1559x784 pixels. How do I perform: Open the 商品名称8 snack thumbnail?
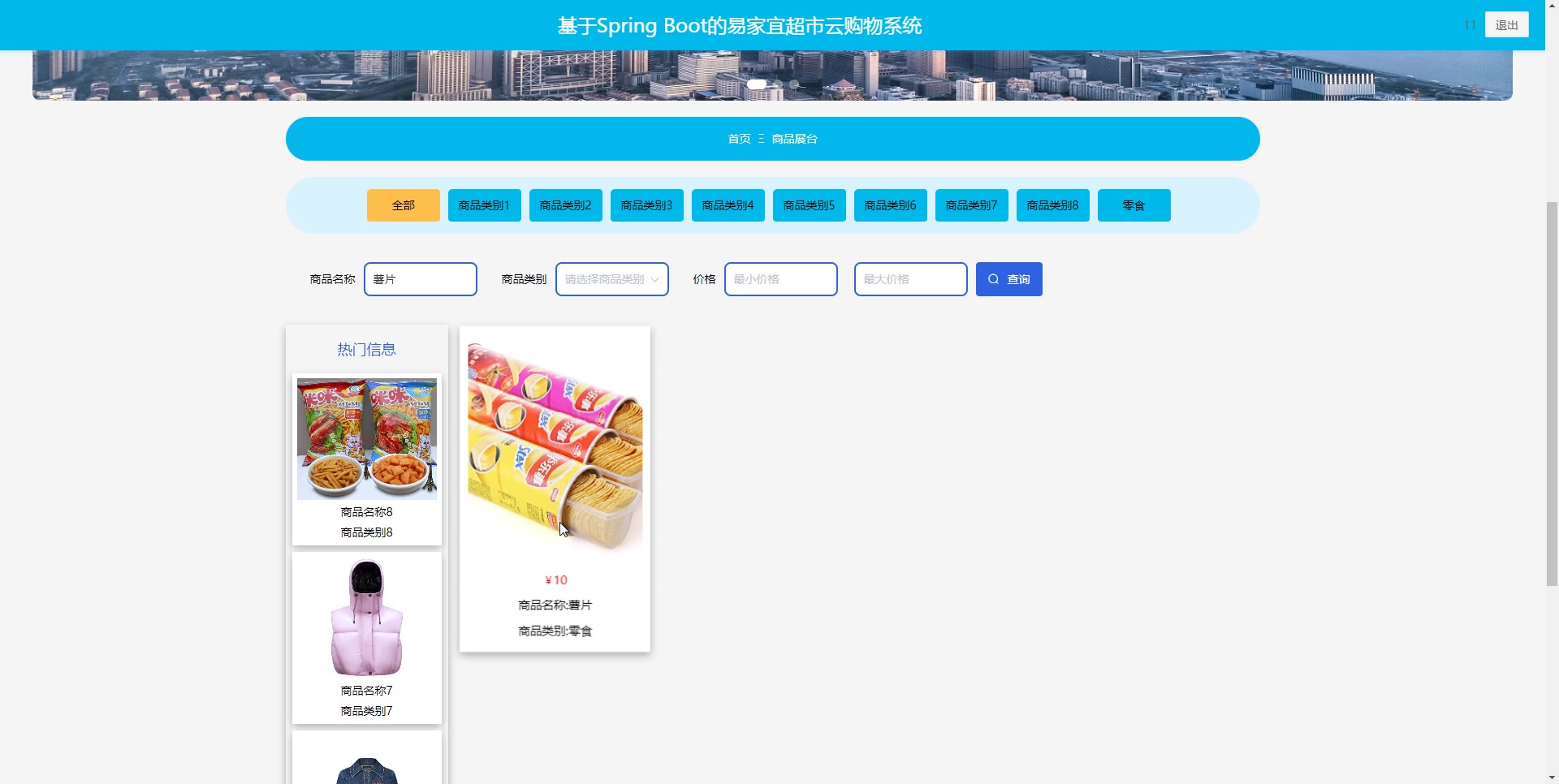click(367, 438)
